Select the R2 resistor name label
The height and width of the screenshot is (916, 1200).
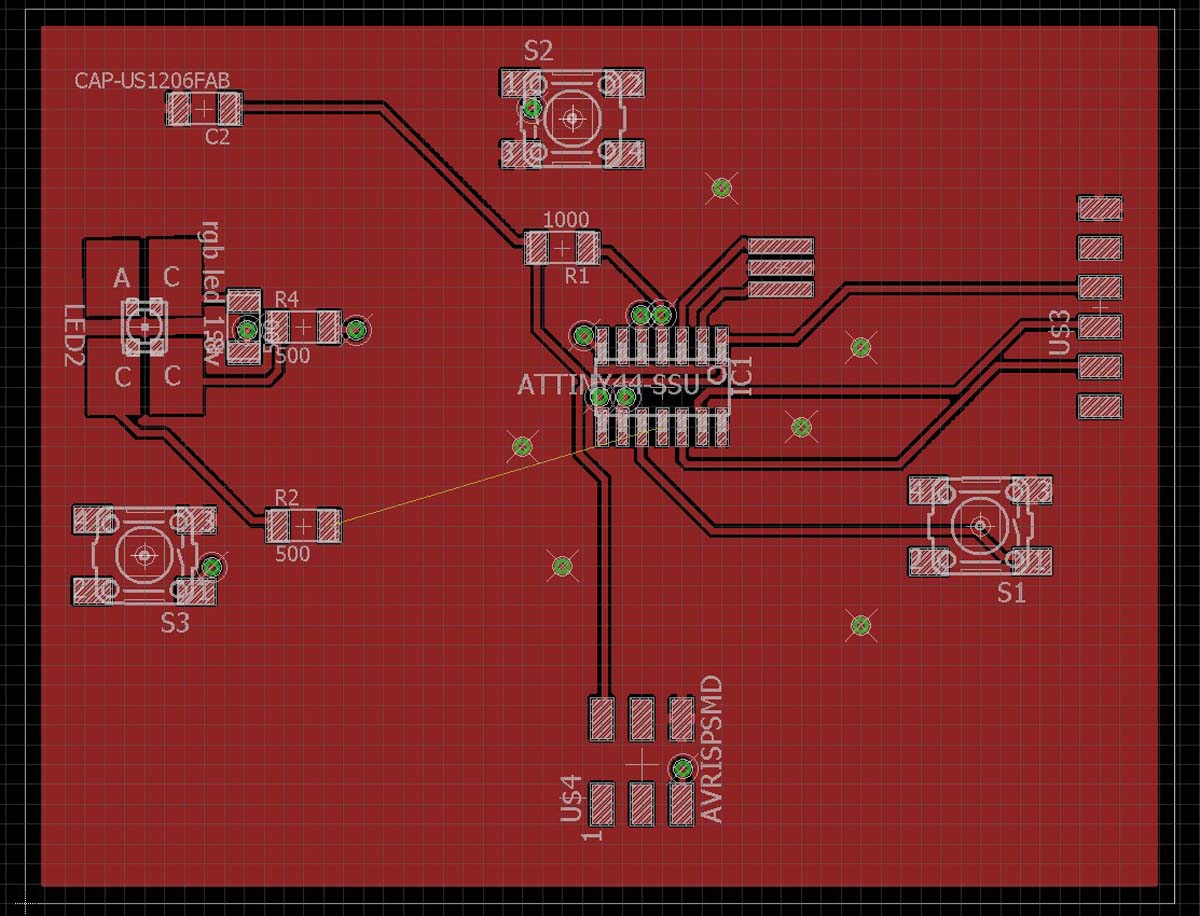[x=287, y=497]
